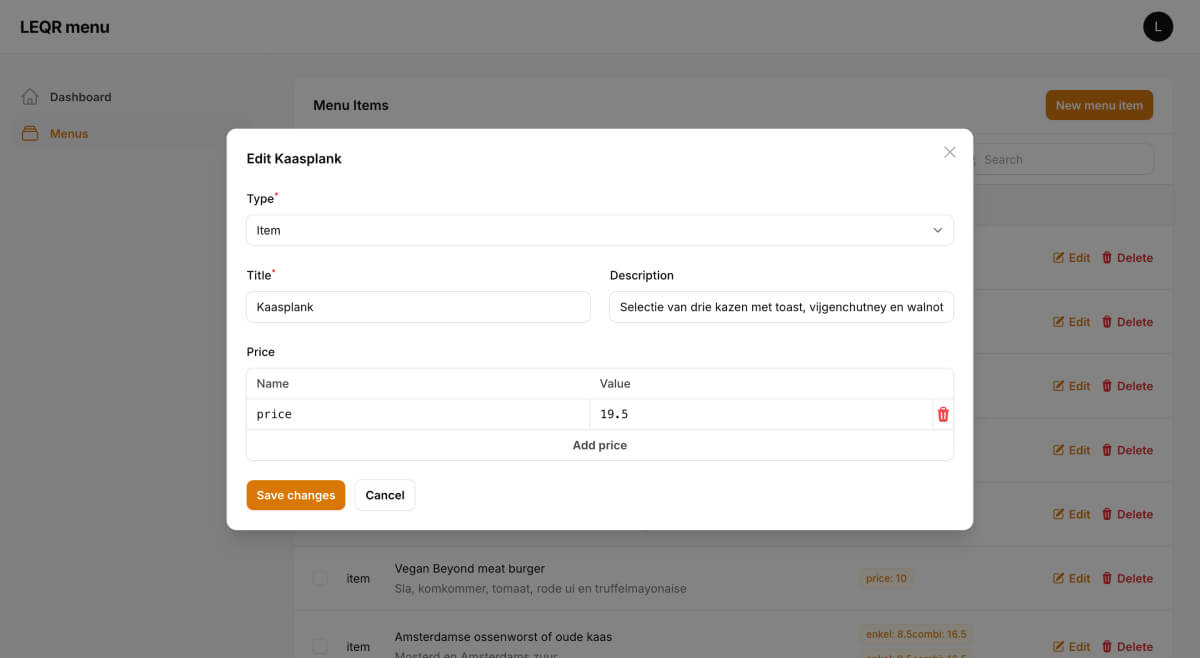Open Menus in the sidebar
Image resolution: width=1200 pixels, height=658 pixels.
click(69, 134)
